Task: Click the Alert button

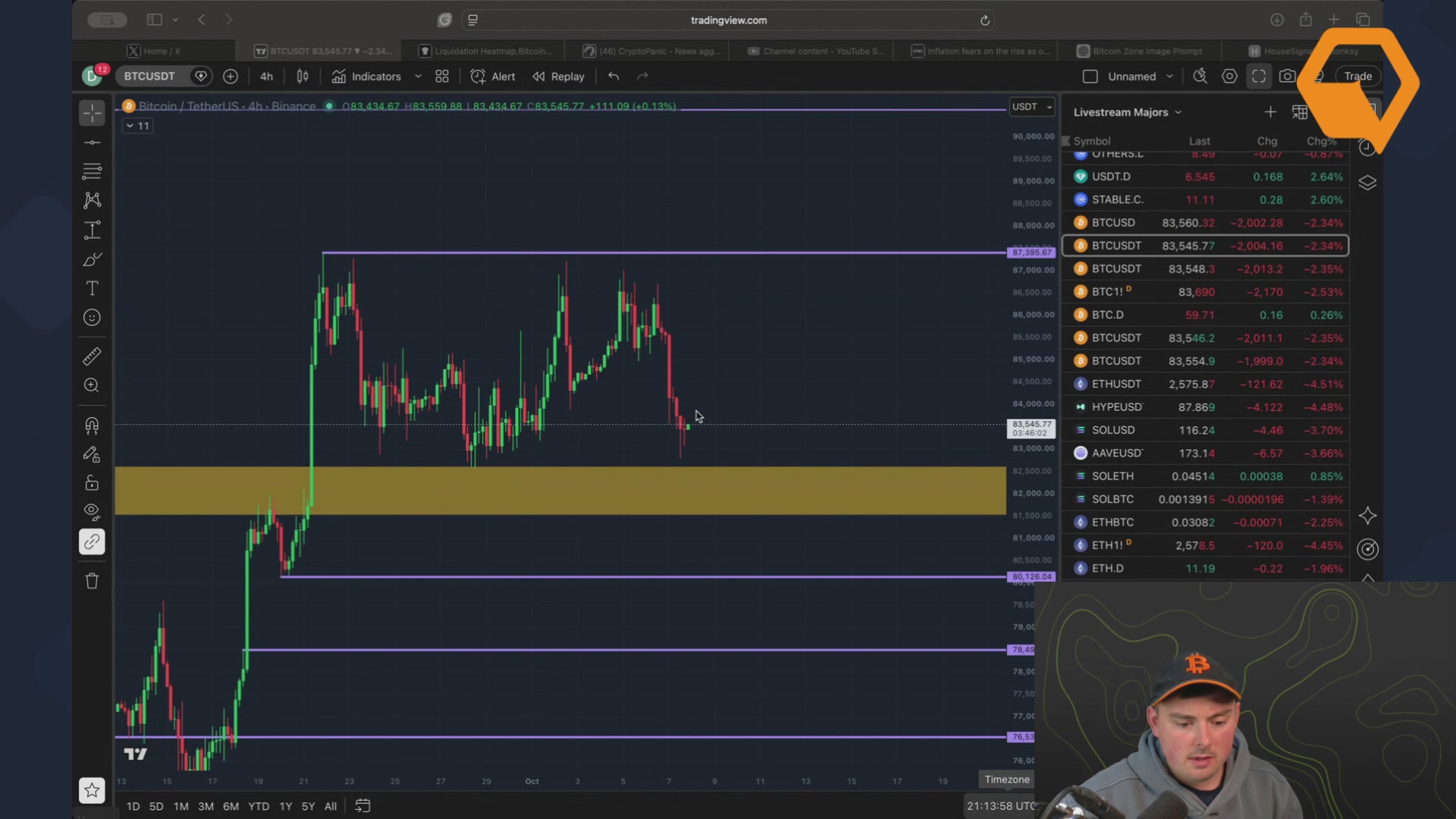Action: (x=493, y=77)
